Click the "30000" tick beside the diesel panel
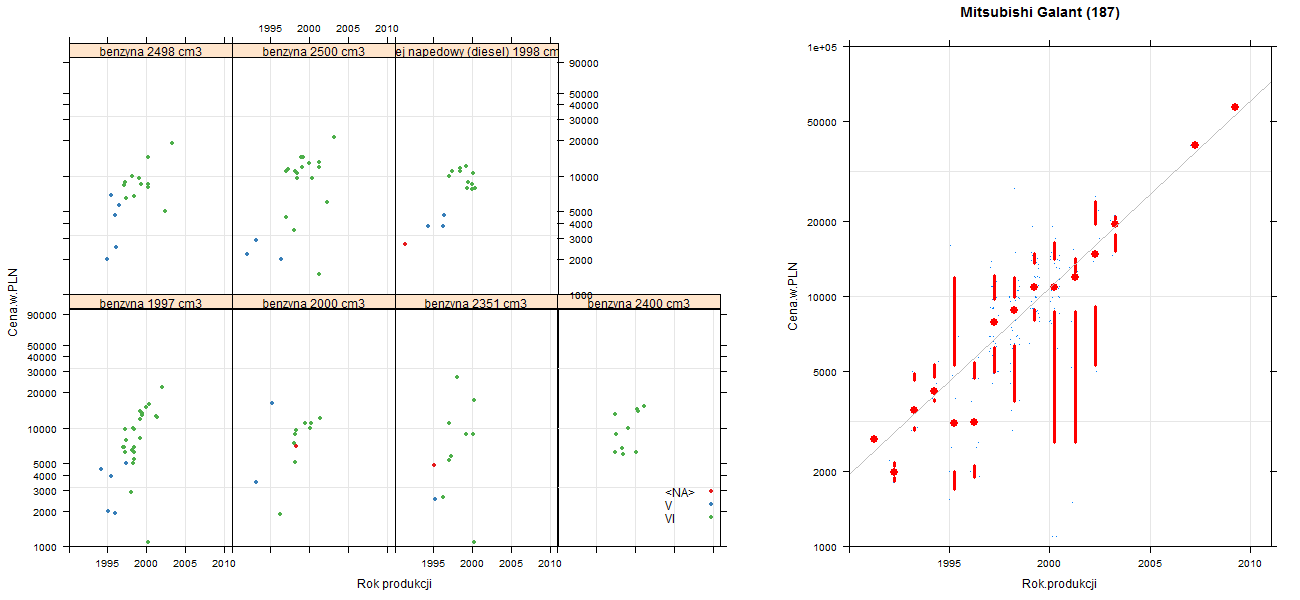 pos(583,120)
